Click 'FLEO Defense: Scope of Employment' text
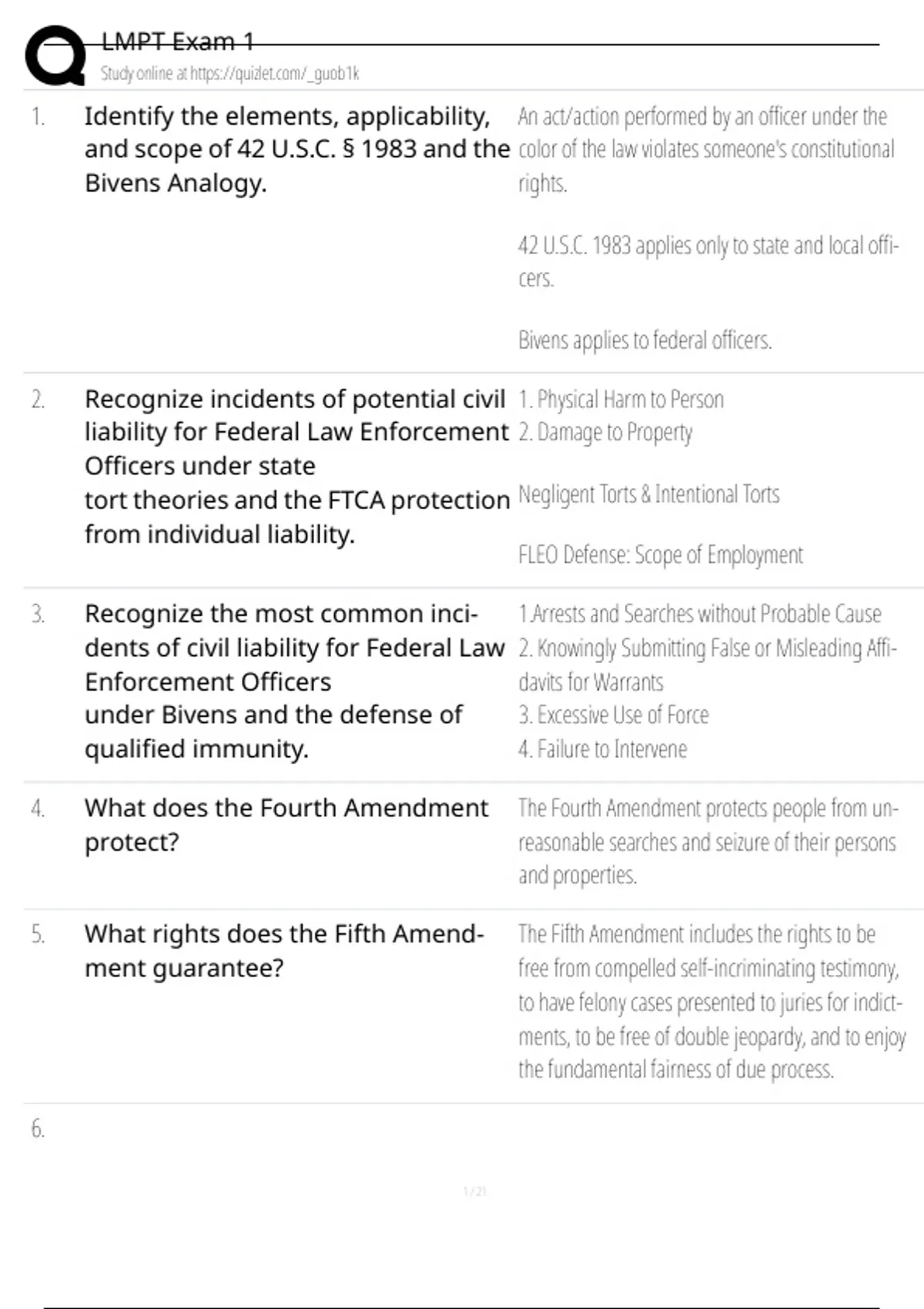This screenshot has width=924, height=1309. 660,555
